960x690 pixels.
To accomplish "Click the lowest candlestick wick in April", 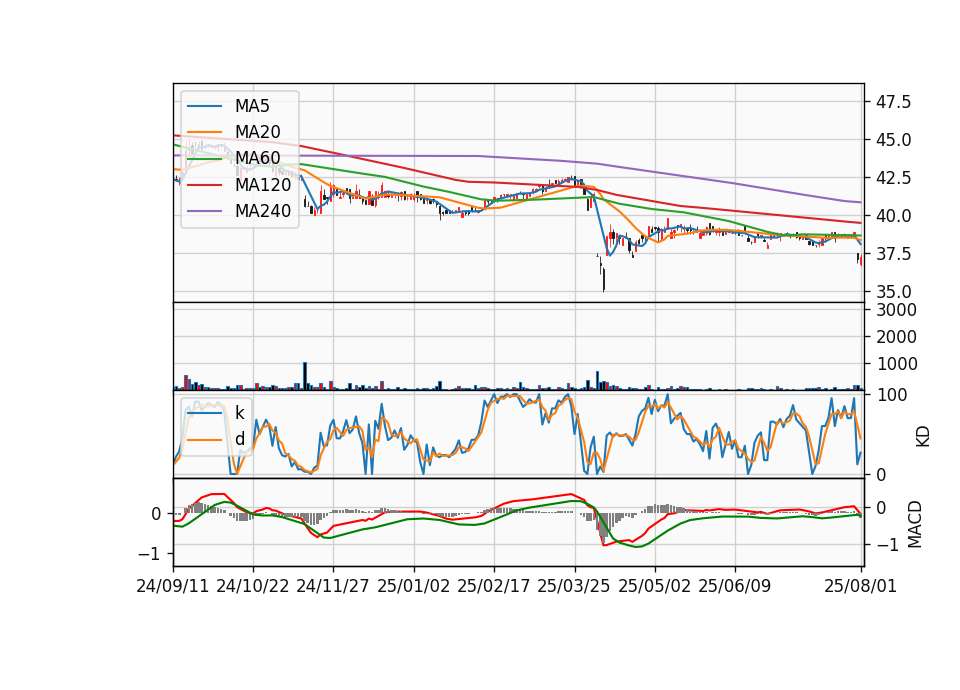I will coord(604,279).
